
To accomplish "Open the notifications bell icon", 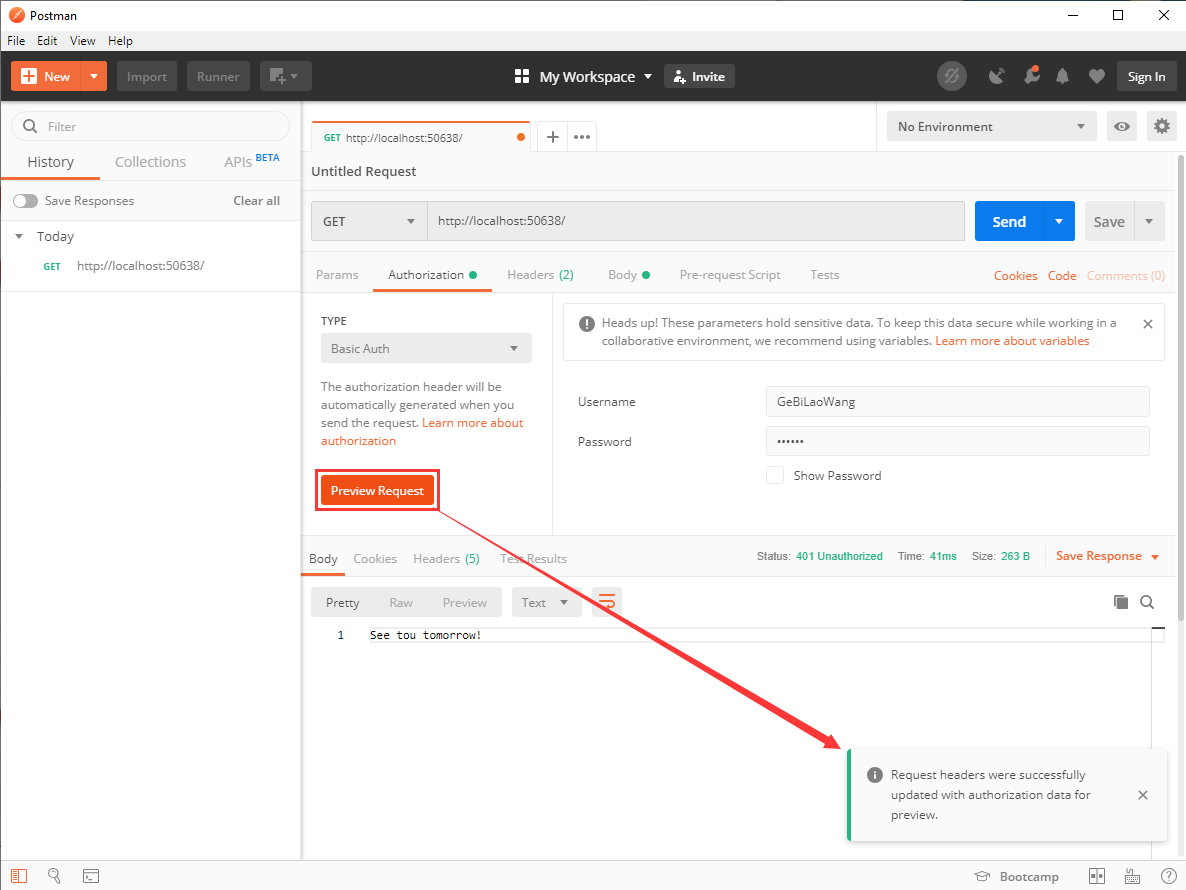I will point(1062,76).
